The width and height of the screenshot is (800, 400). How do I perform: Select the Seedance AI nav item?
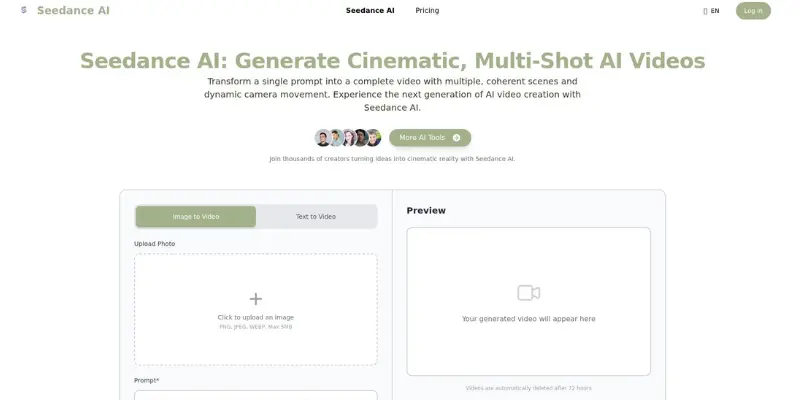[x=370, y=10]
